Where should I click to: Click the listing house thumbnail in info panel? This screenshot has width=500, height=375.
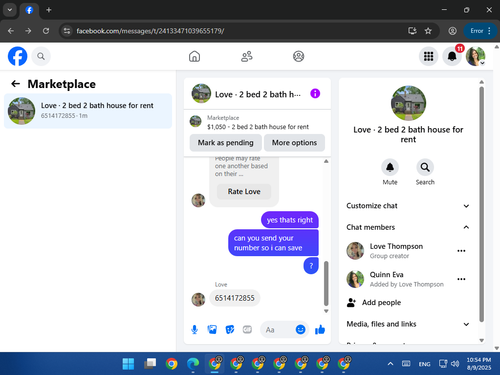point(408,103)
